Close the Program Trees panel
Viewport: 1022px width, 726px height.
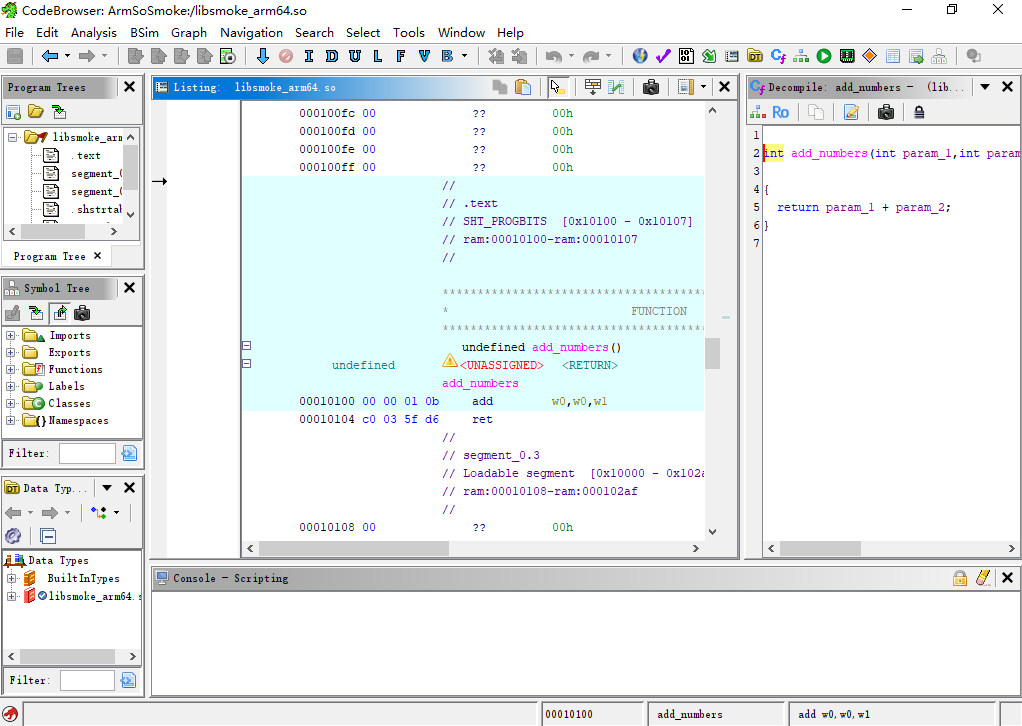(x=130, y=87)
